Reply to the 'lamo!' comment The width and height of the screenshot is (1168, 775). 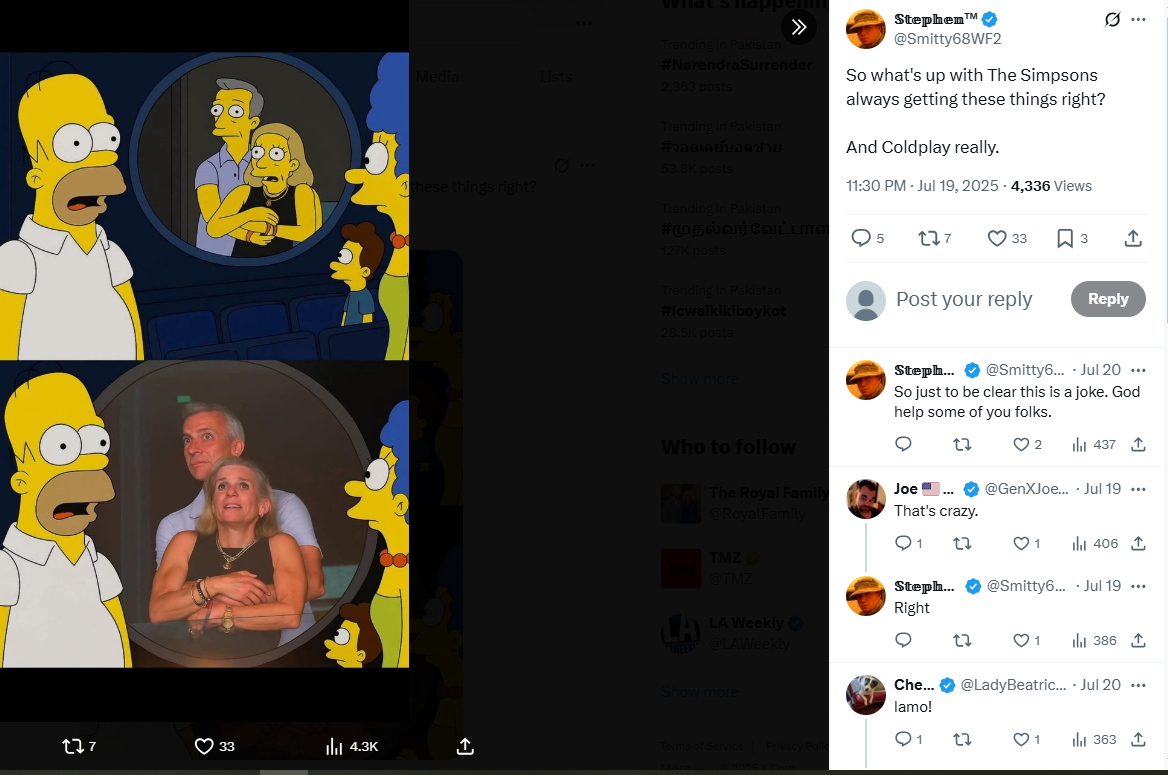(x=903, y=739)
